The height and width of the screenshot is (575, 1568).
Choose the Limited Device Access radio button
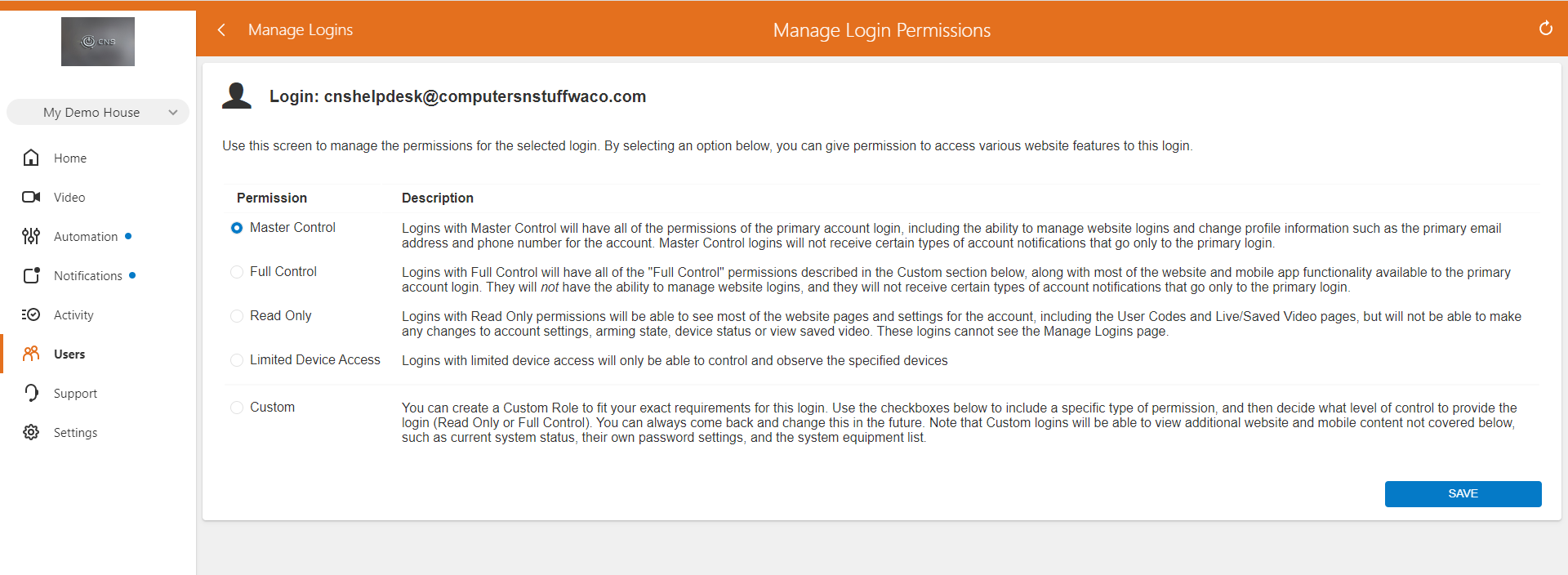(x=237, y=360)
